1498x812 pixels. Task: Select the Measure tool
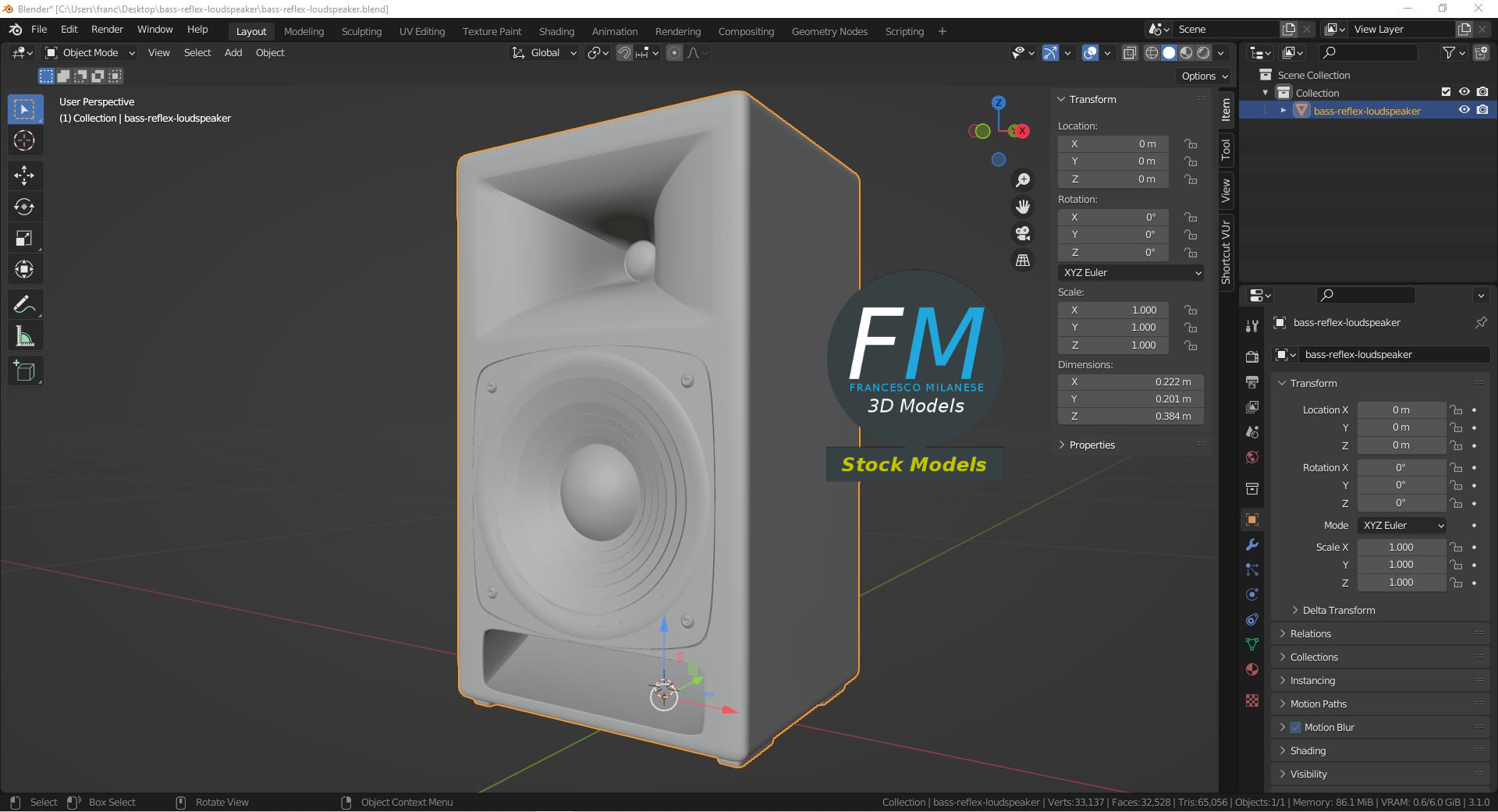pyautogui.click(x=24, y=336)
